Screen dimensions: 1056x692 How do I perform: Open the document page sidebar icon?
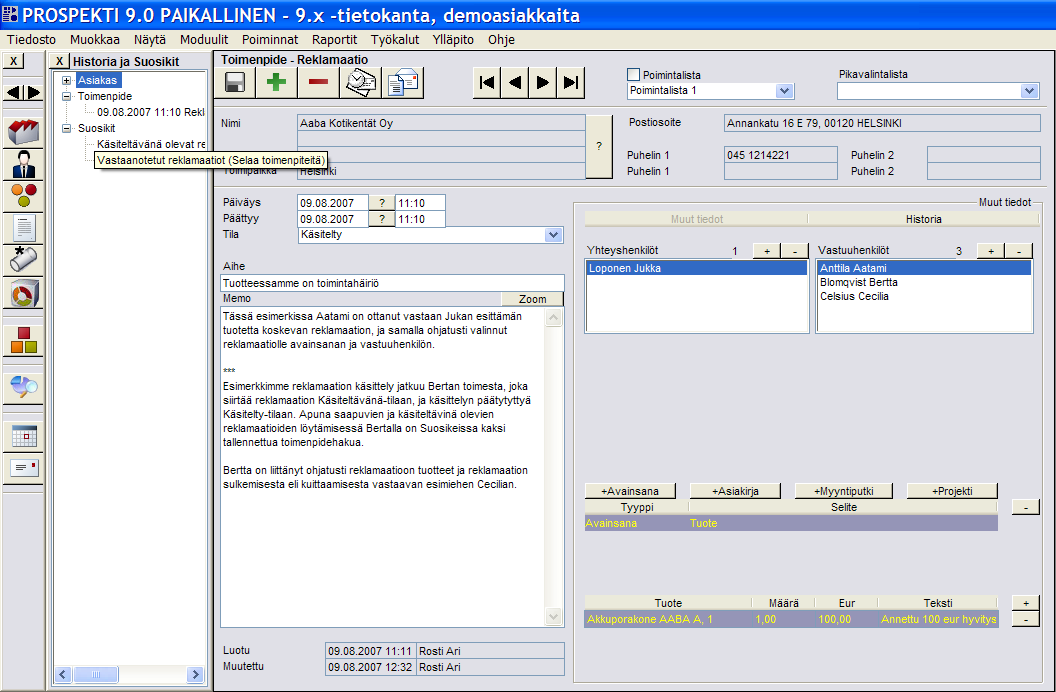(24, 228)
